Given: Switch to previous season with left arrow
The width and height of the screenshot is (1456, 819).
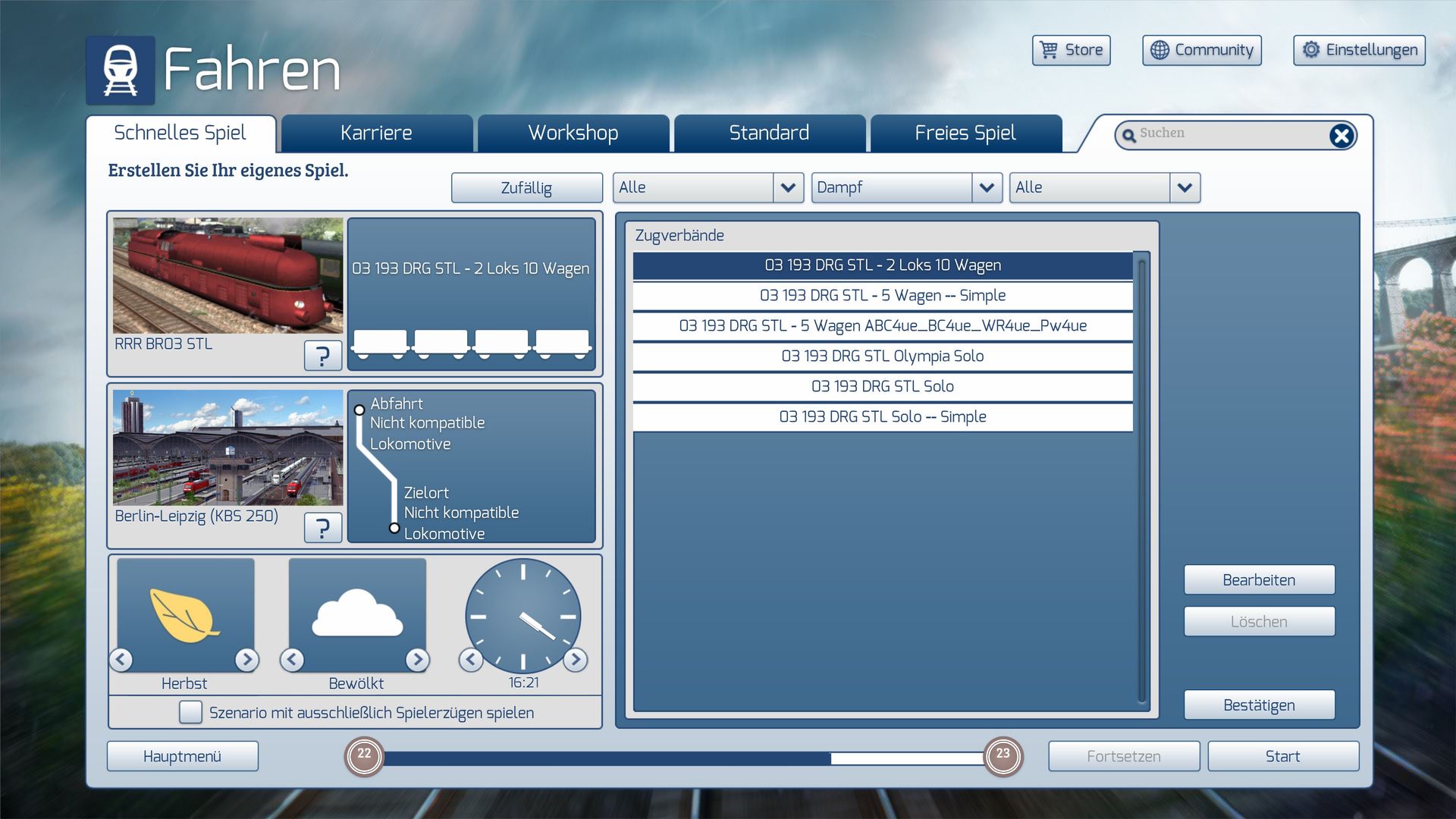Looking at the screenshot, I should tap(121, 659).
